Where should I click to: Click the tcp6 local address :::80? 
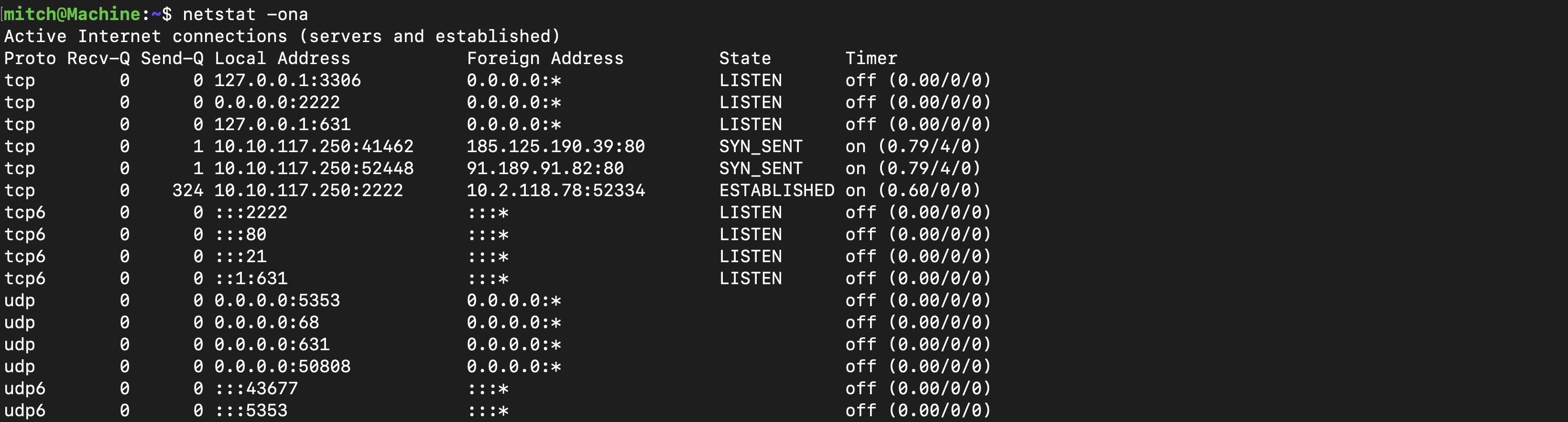[x=240, y=234]
